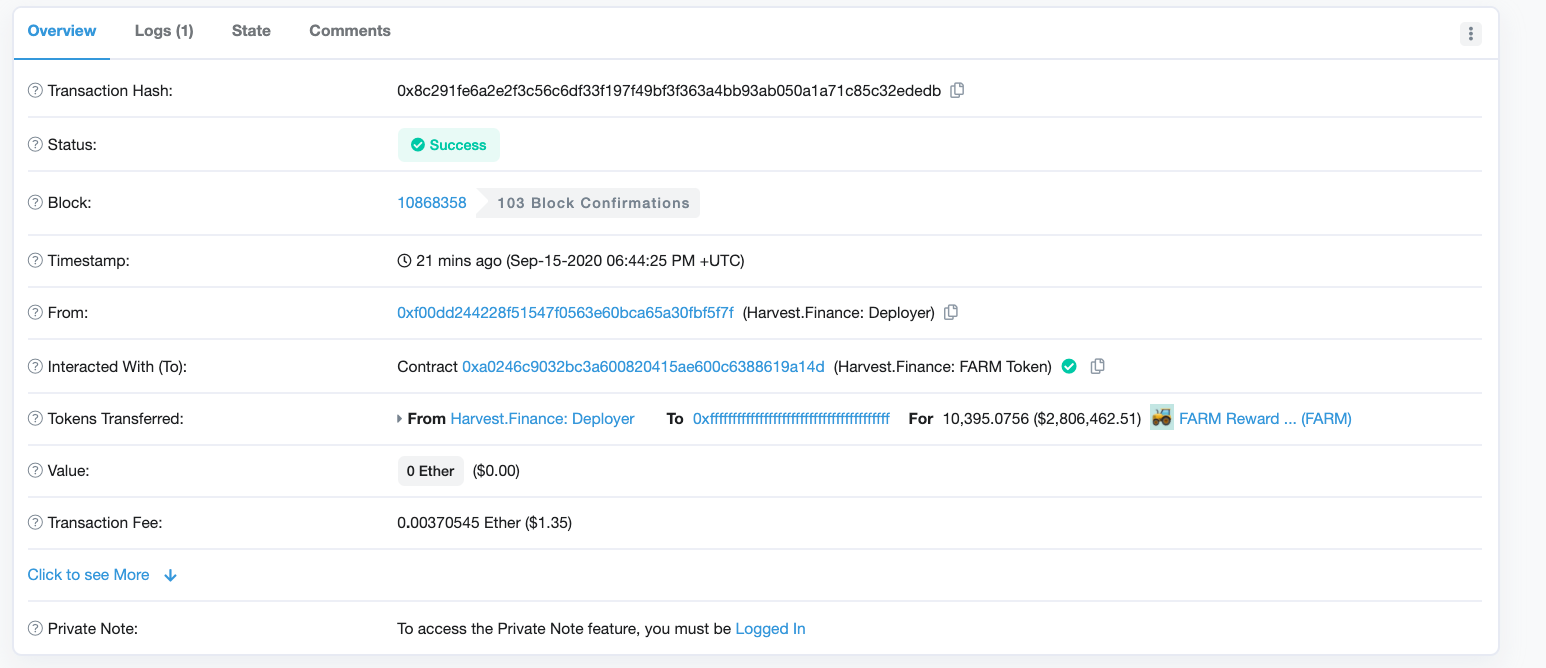Switch to the Overview tab

tap(62, 31)
